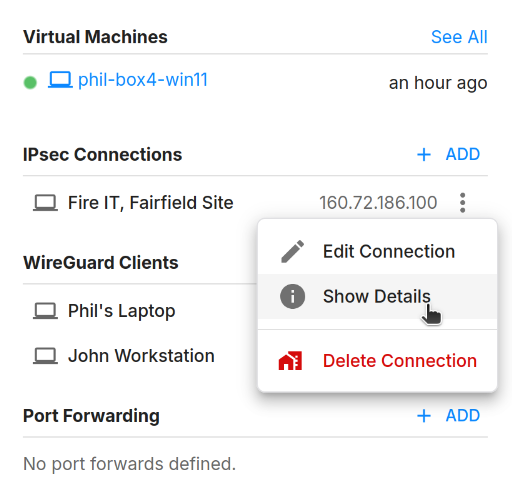Screen dimensions: 512x490
Task: Click ADD next to IPsec Connections
Action: click(463, 154)
